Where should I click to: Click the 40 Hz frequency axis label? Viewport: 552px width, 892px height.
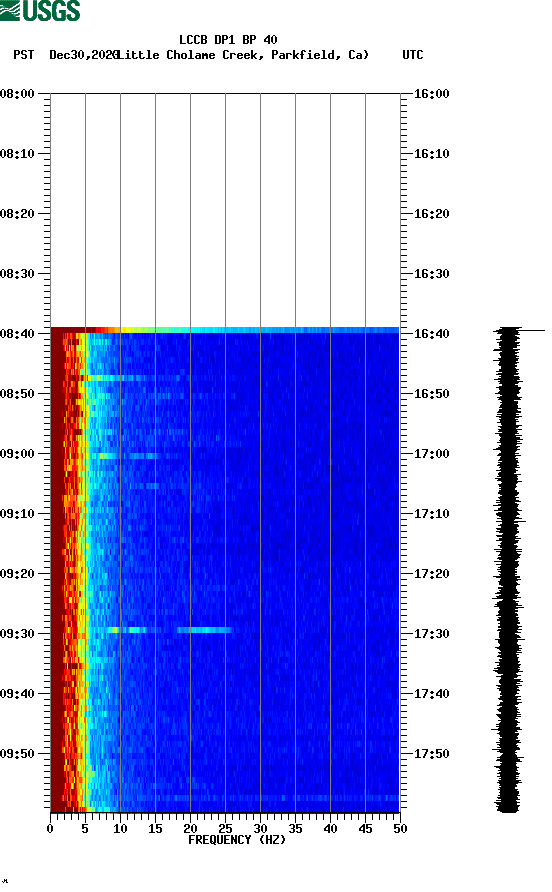330,829
